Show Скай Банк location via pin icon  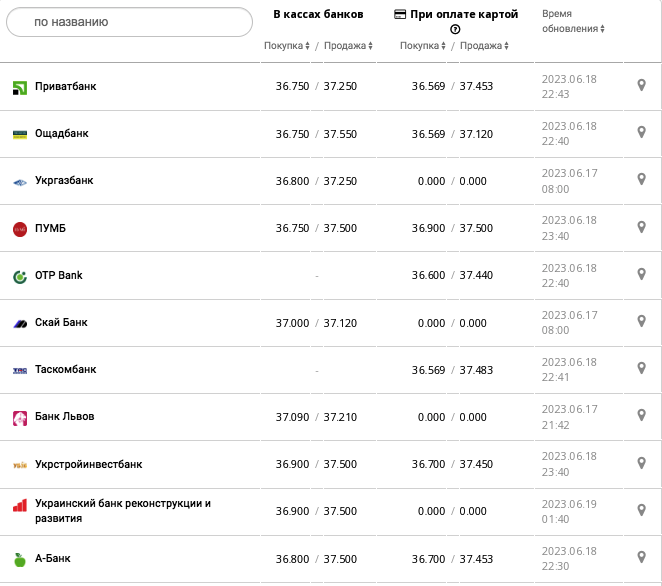(x=642, y=322)
